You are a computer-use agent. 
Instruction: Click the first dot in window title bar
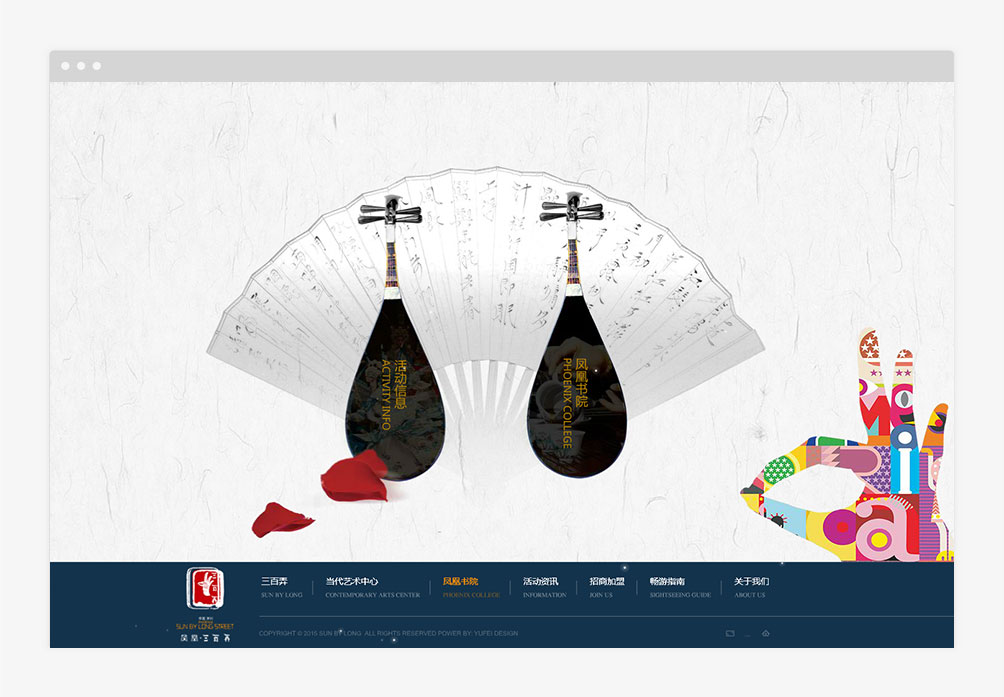click(x=65, y=66)
